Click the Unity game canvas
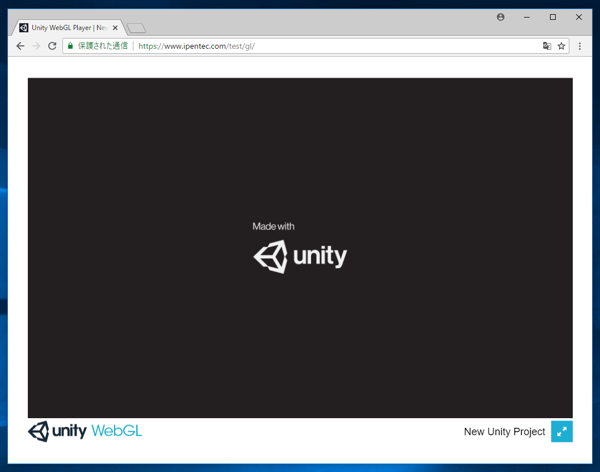The width and height of the screenshot is (600, 472). [x=300, y=248]
